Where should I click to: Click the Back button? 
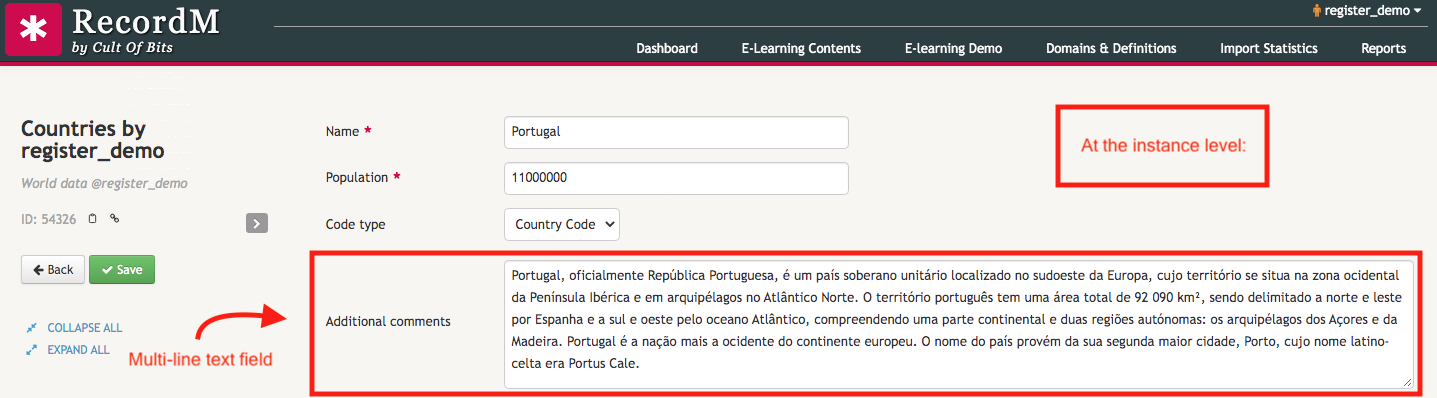[53, 270]
